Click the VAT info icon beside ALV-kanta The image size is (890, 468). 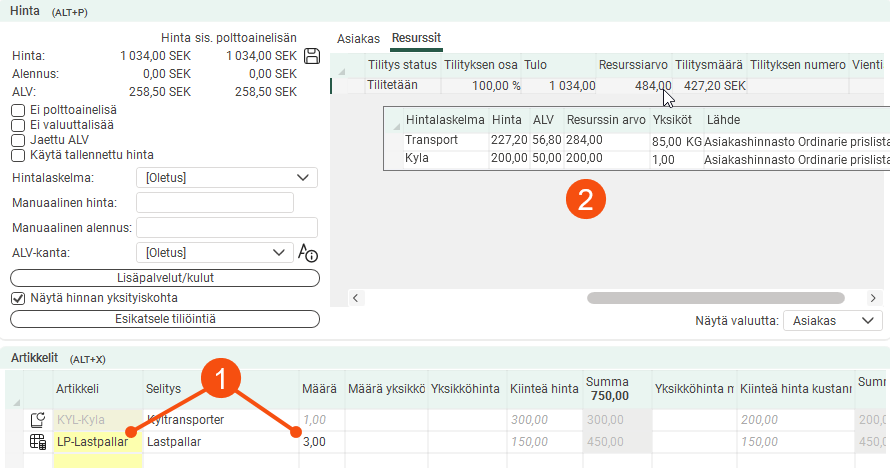308,253
